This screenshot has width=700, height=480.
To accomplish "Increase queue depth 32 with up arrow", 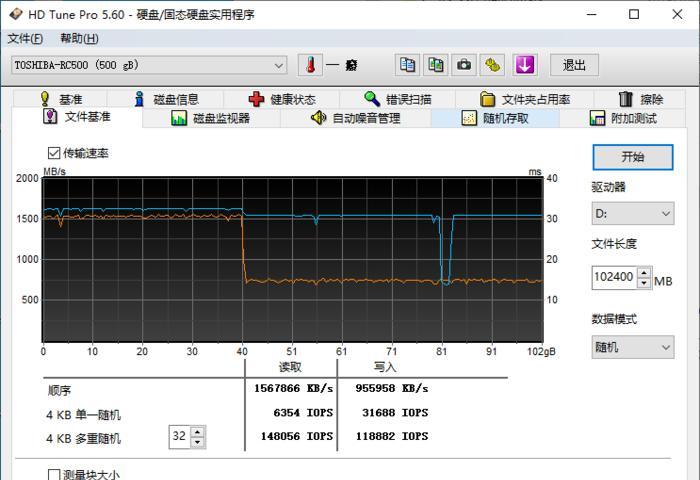I will coord(197,432).
